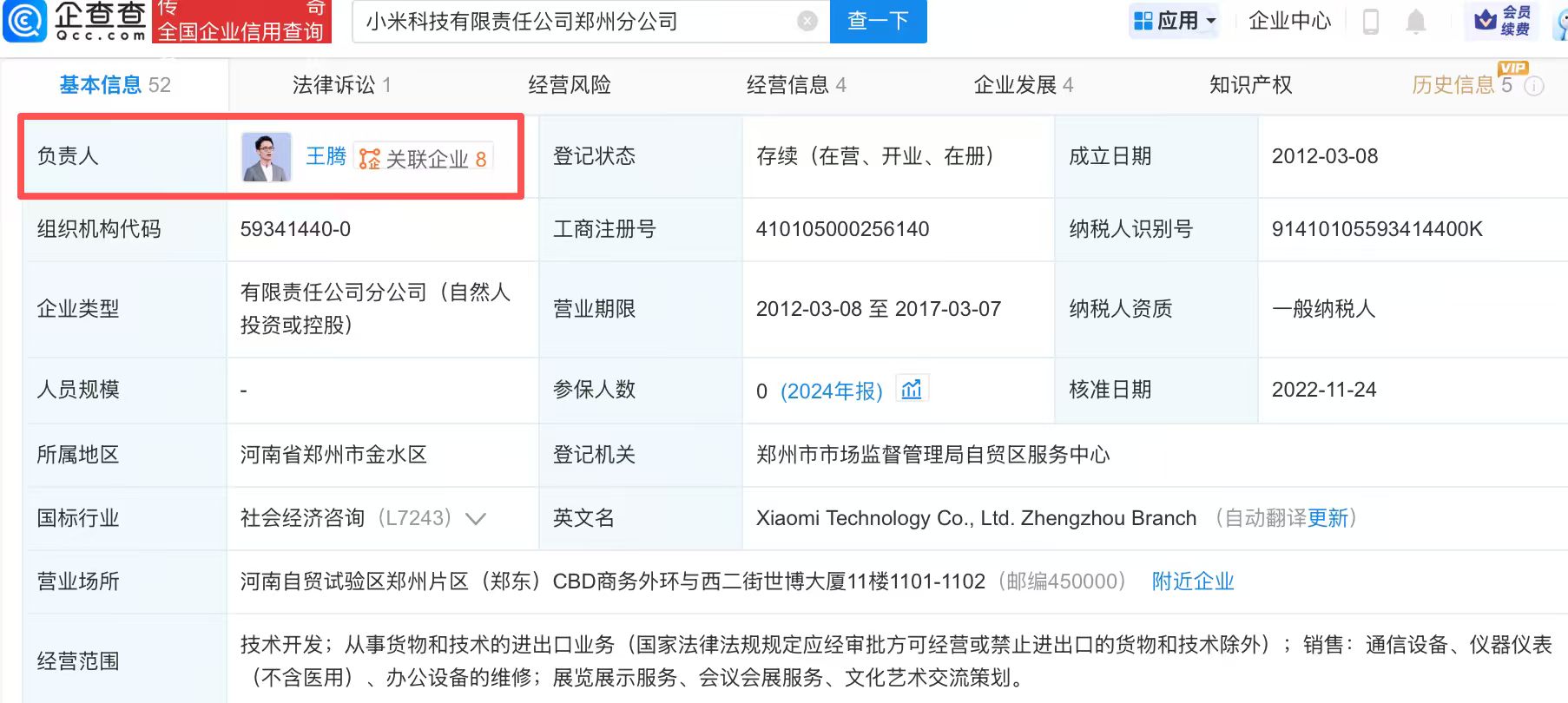Open the 经营风险 tab
1568x703 pixels.
570,85
